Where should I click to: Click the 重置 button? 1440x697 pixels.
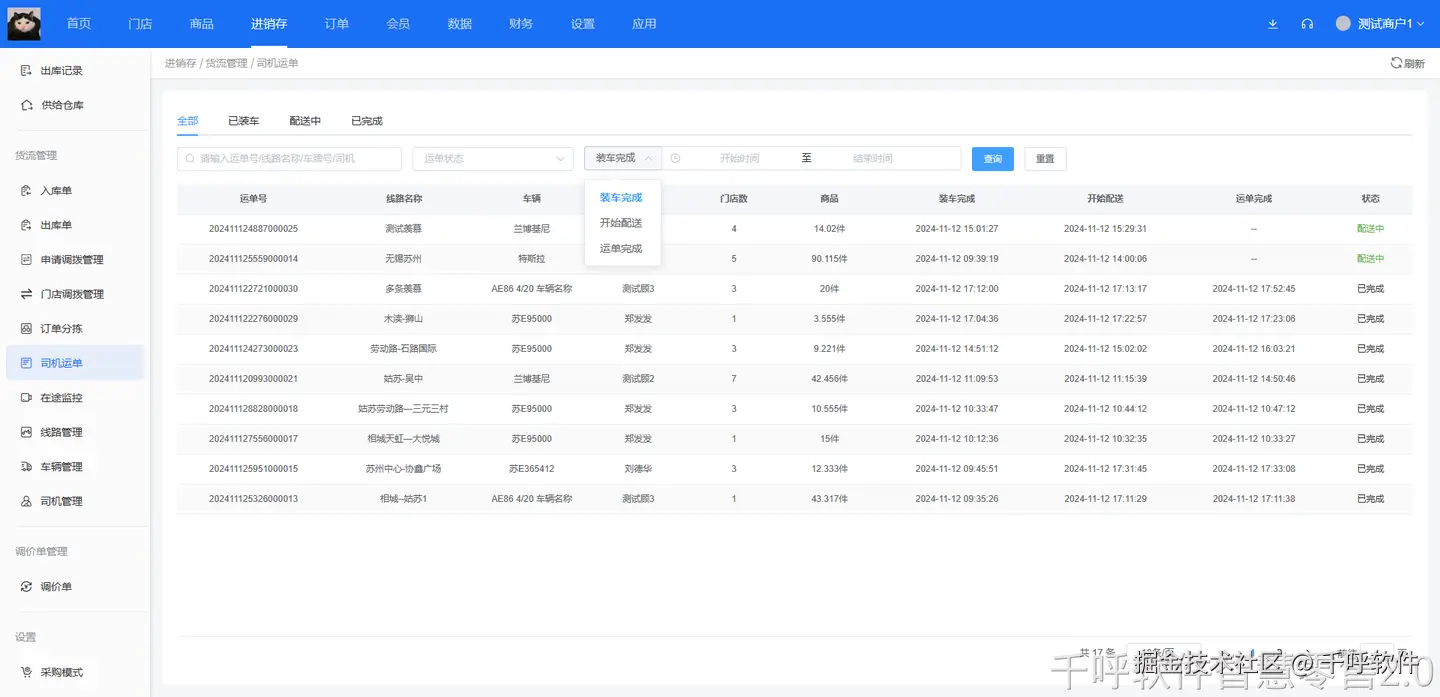tap(1045, 159)
